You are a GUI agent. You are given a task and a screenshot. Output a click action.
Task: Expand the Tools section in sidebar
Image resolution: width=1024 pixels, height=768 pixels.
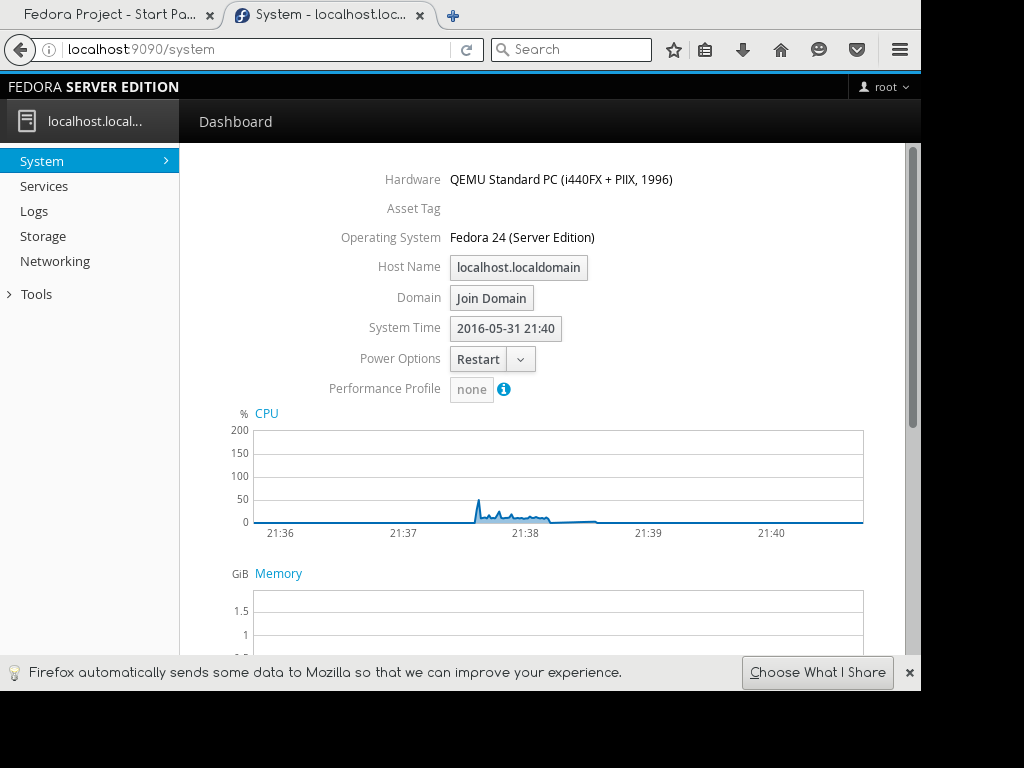(x=29, y=295)
